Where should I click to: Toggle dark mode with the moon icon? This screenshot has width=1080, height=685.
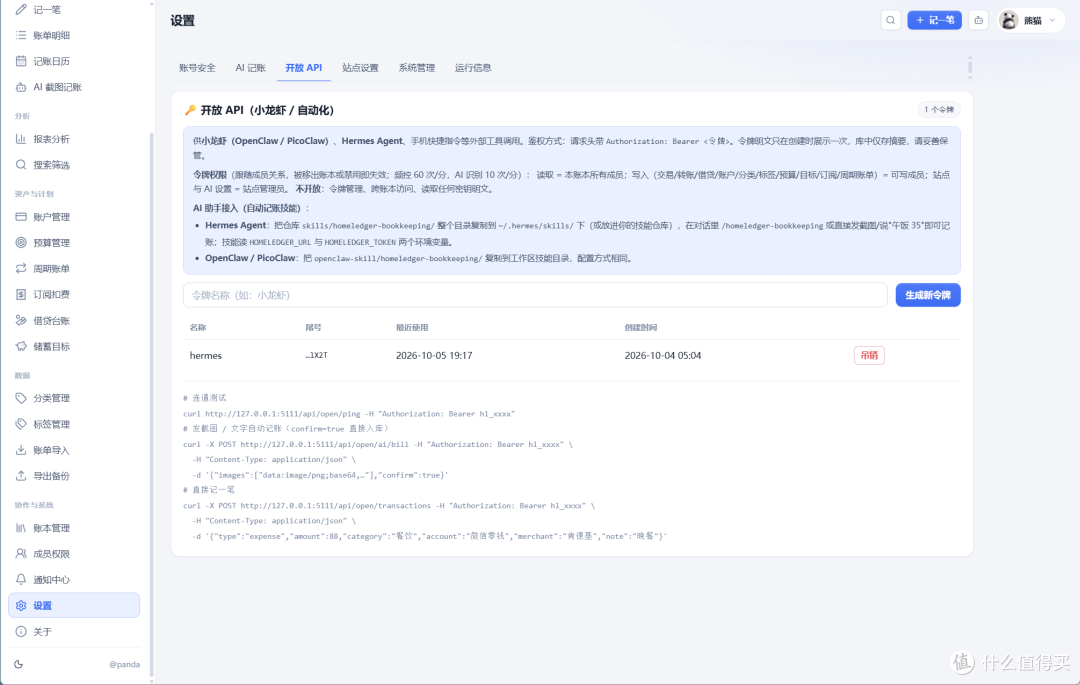pos(19,664)
